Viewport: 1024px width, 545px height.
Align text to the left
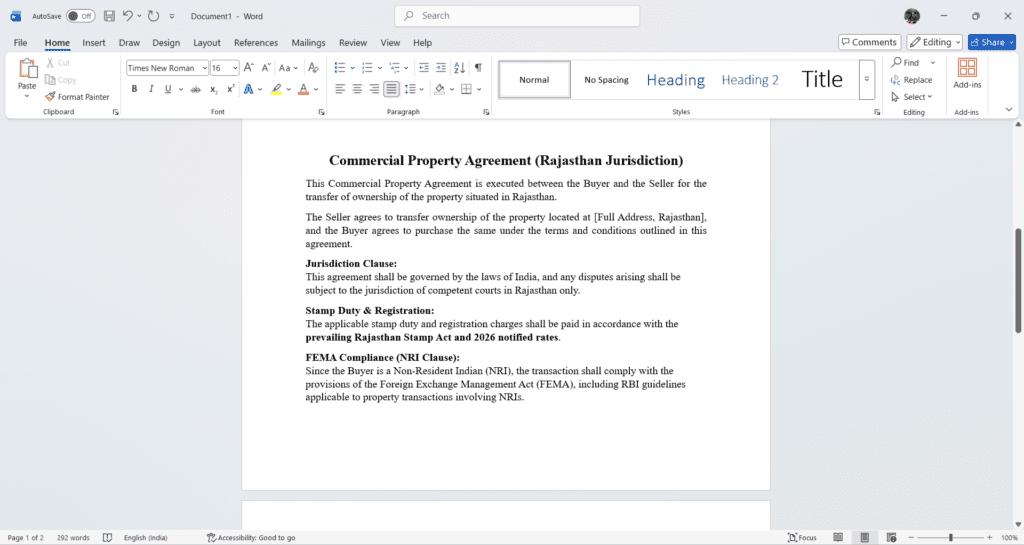[340, 89]
